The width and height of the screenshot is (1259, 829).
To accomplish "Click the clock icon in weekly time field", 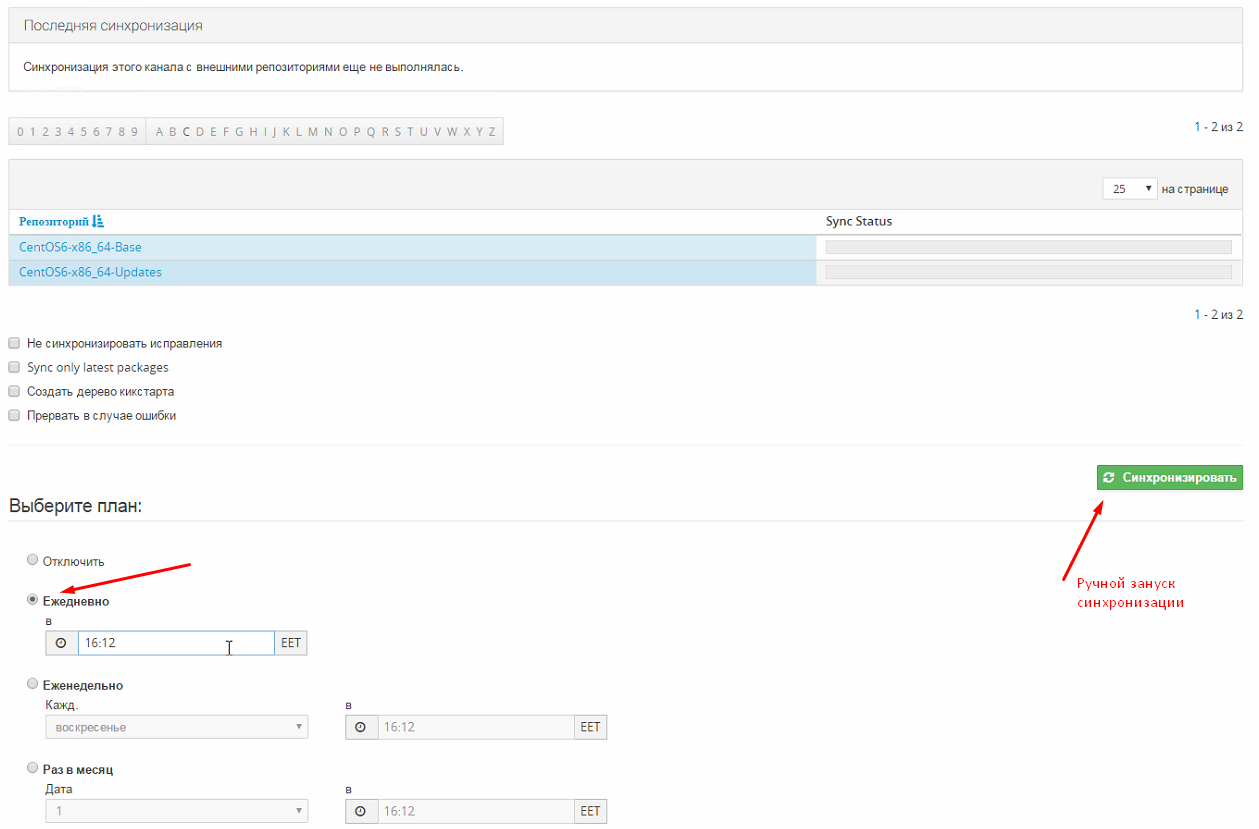I will [x=361, y=727].
